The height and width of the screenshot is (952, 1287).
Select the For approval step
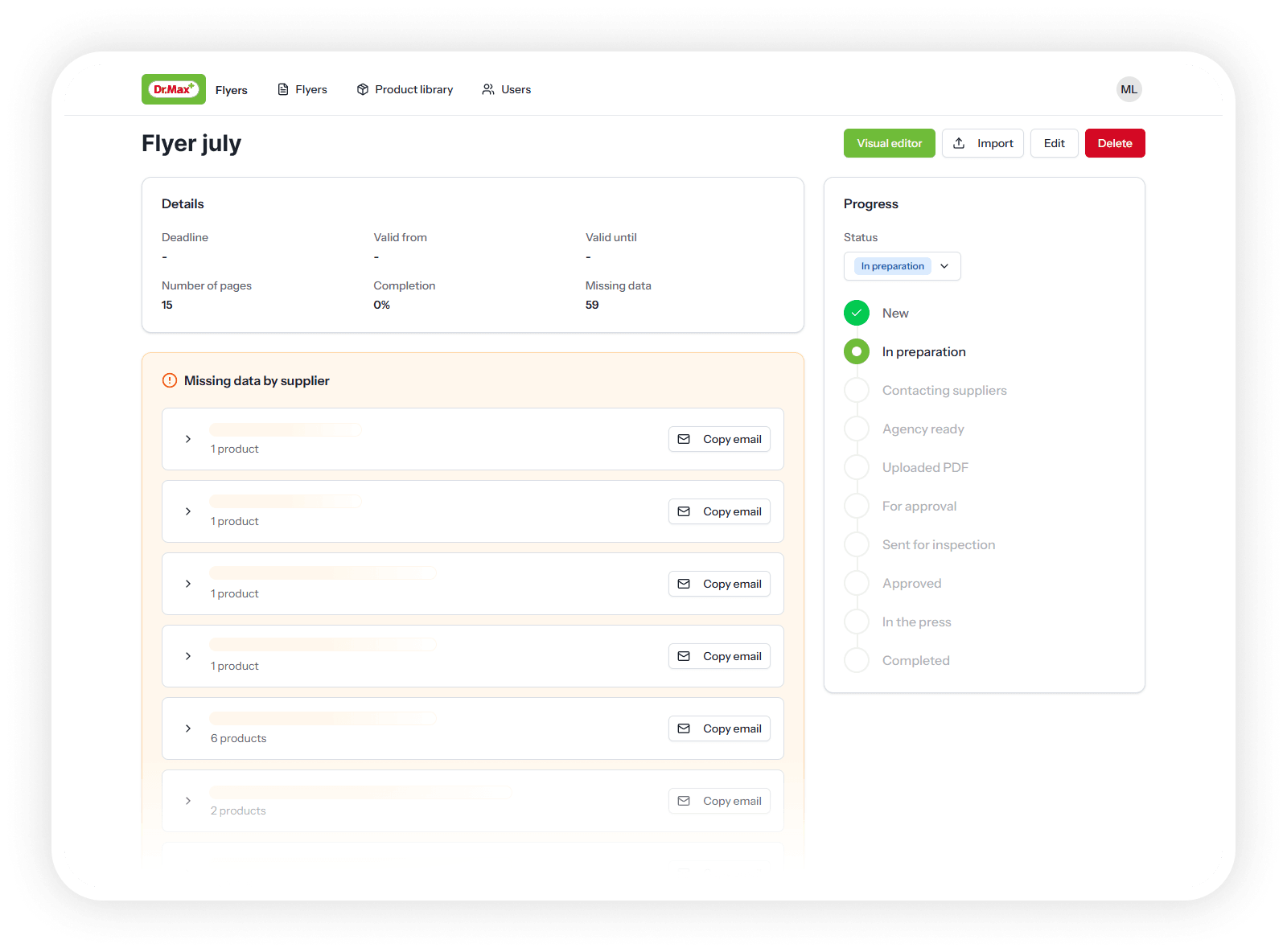901,506
